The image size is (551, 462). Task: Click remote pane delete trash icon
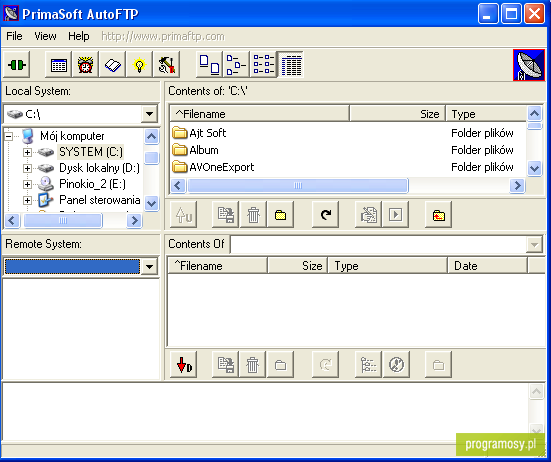(x=253, y=365)
